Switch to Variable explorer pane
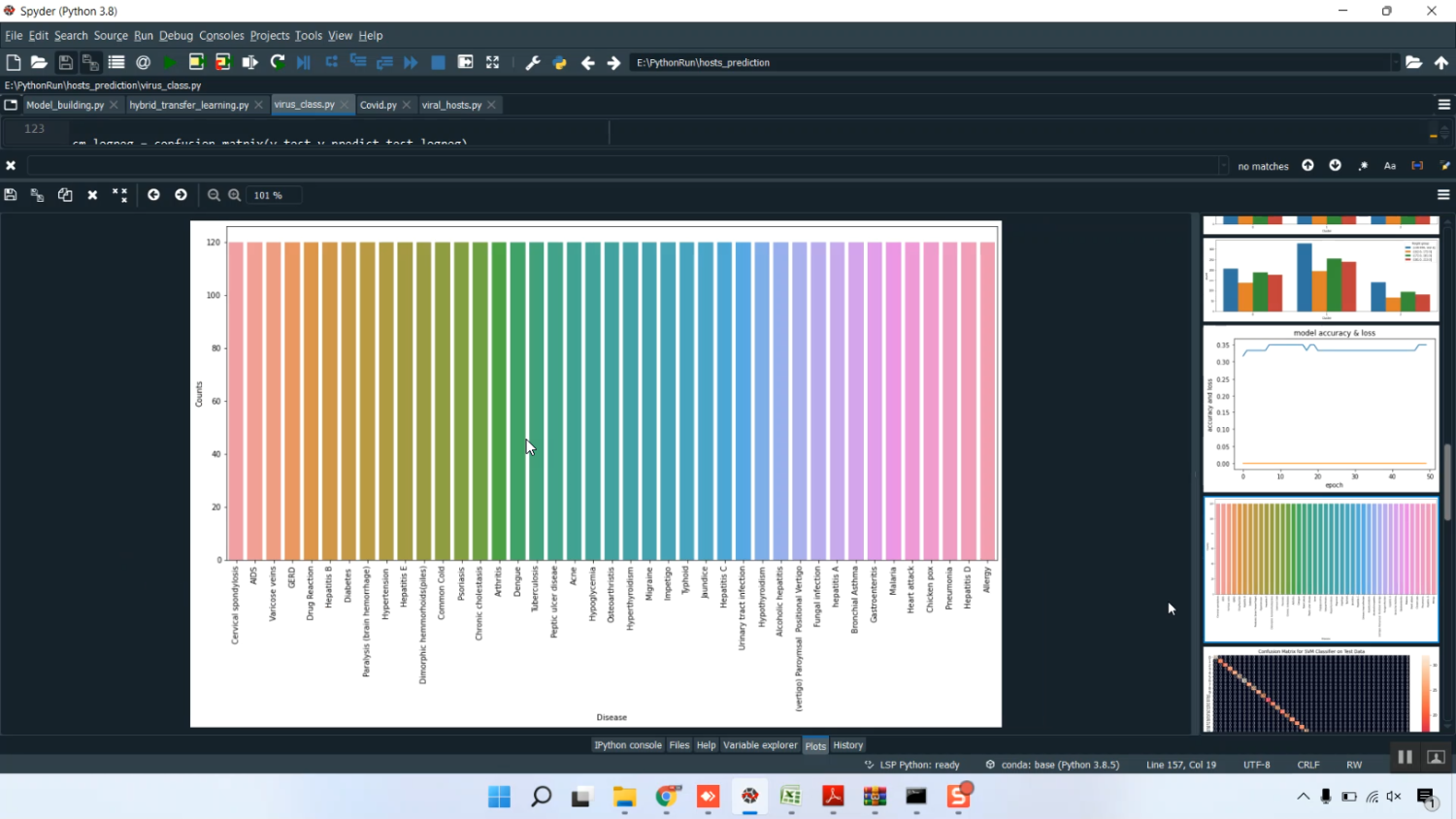This screenshot has width=1456, height=819. point(759,745)
